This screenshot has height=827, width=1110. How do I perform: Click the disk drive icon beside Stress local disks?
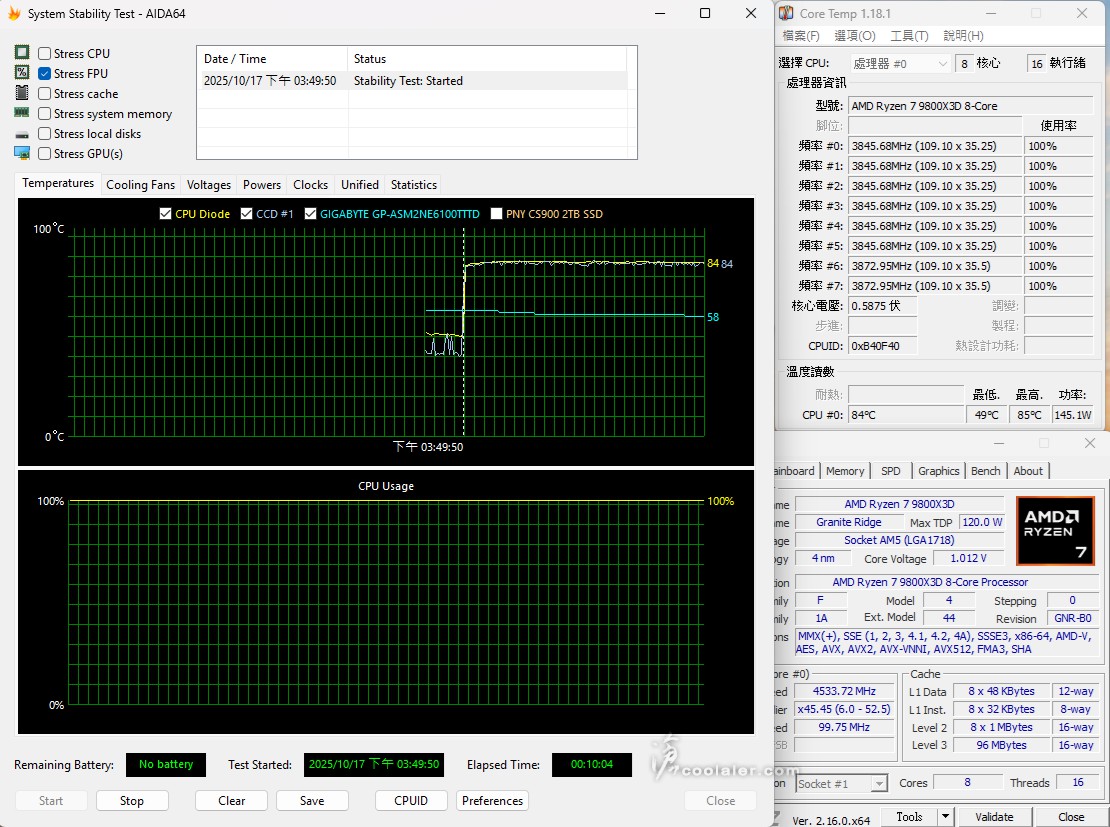pyautogui.click(x=22, y=134)
